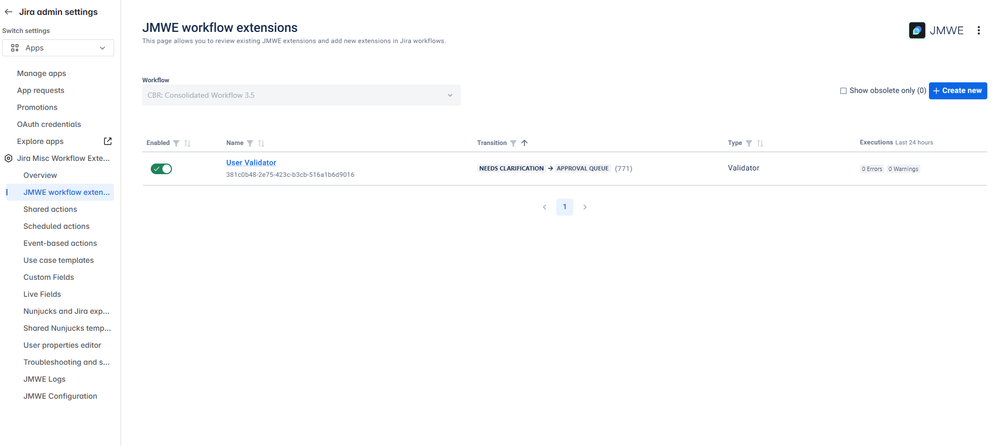Open the User Validator link

tap(251, 163)
